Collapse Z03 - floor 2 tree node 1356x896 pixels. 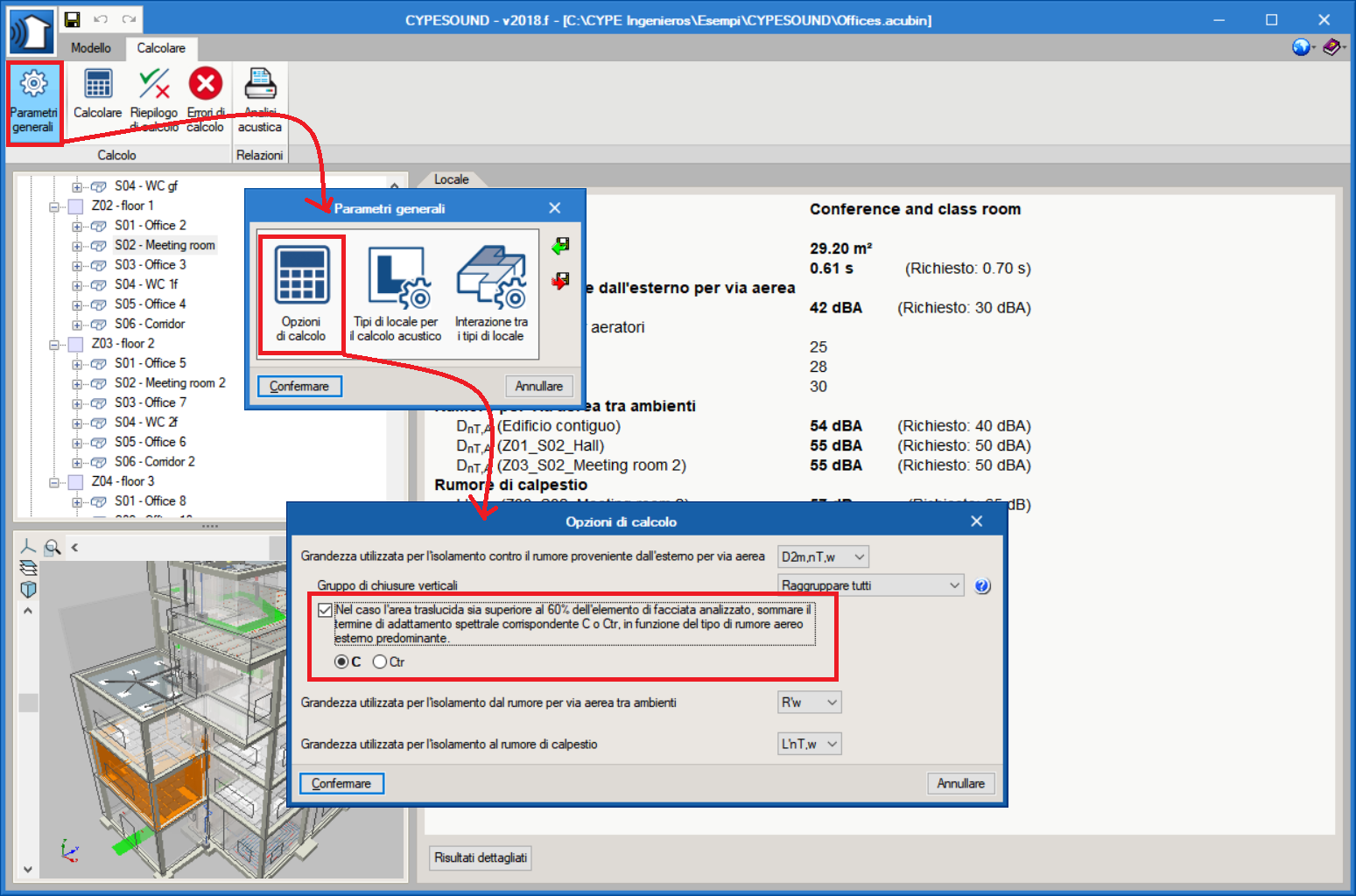pos(54,345)
